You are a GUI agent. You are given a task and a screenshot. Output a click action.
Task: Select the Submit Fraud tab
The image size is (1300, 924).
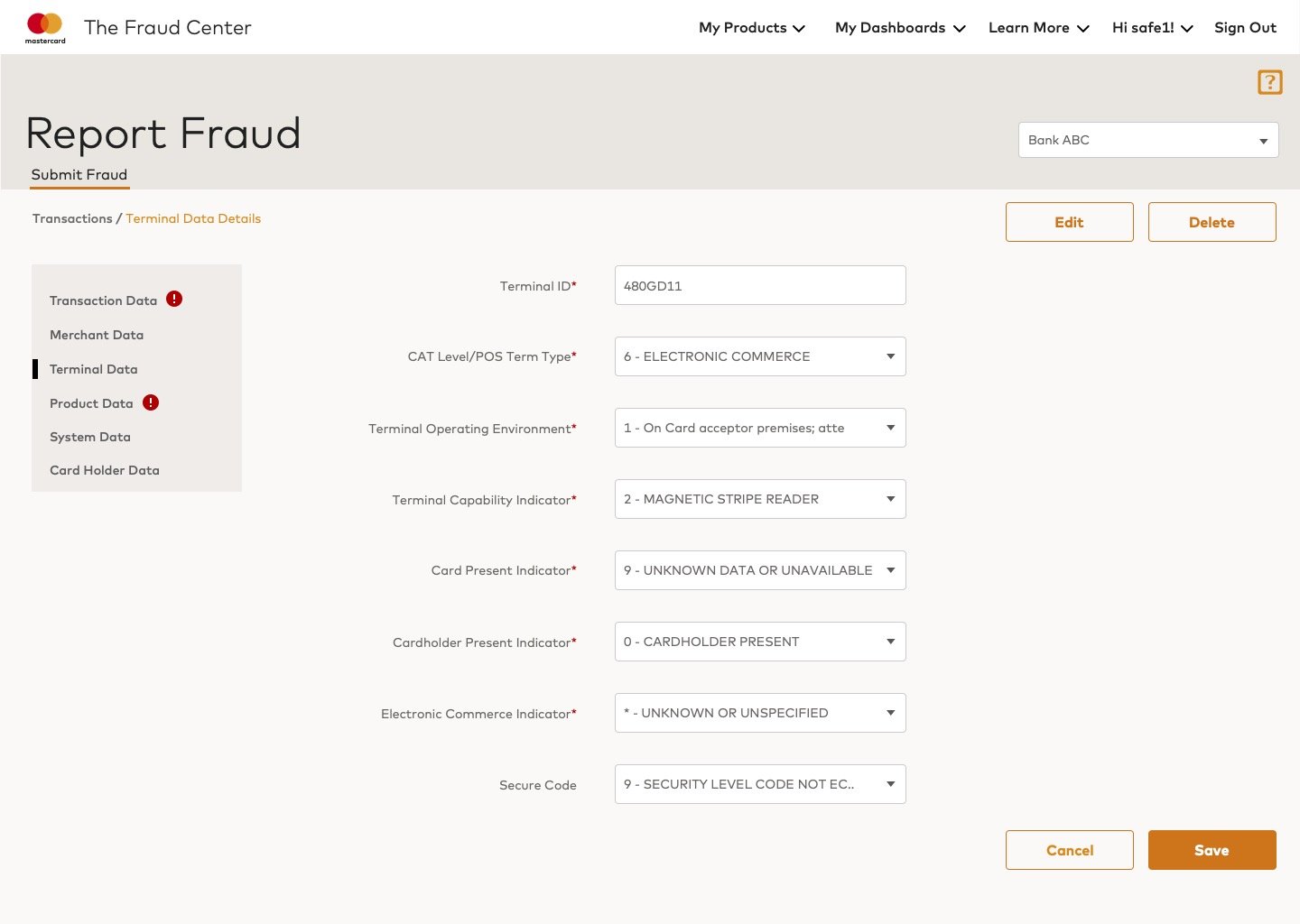[79, 175]
